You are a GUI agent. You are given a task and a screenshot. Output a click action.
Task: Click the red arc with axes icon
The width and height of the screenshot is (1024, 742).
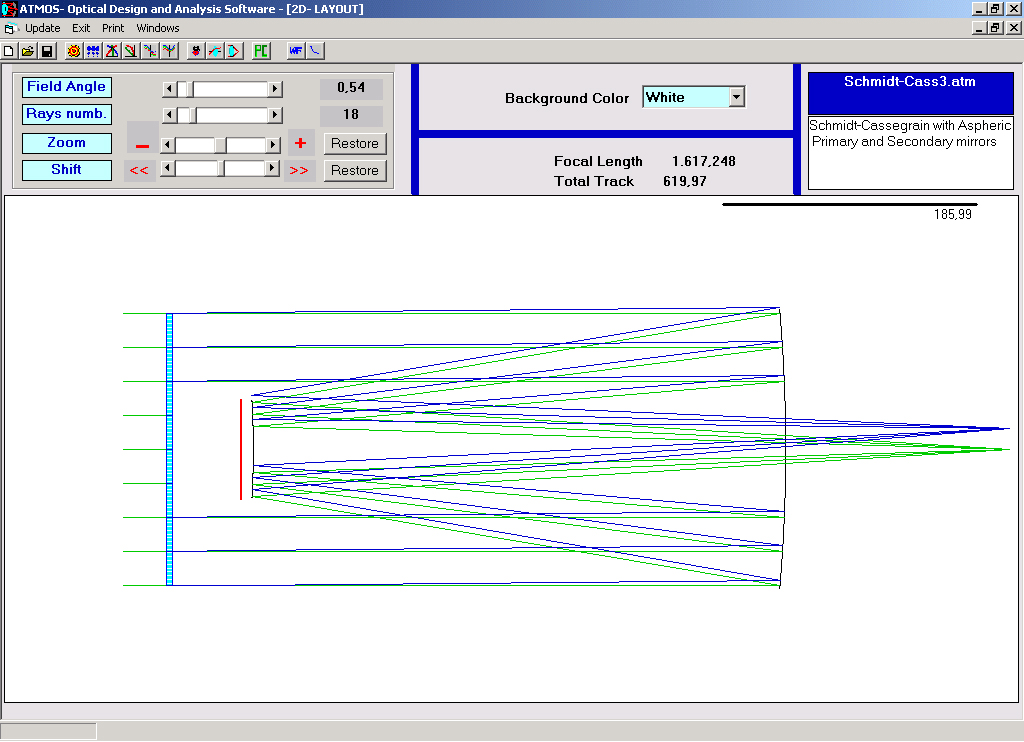pyautogui.click(x=131, y=51)
